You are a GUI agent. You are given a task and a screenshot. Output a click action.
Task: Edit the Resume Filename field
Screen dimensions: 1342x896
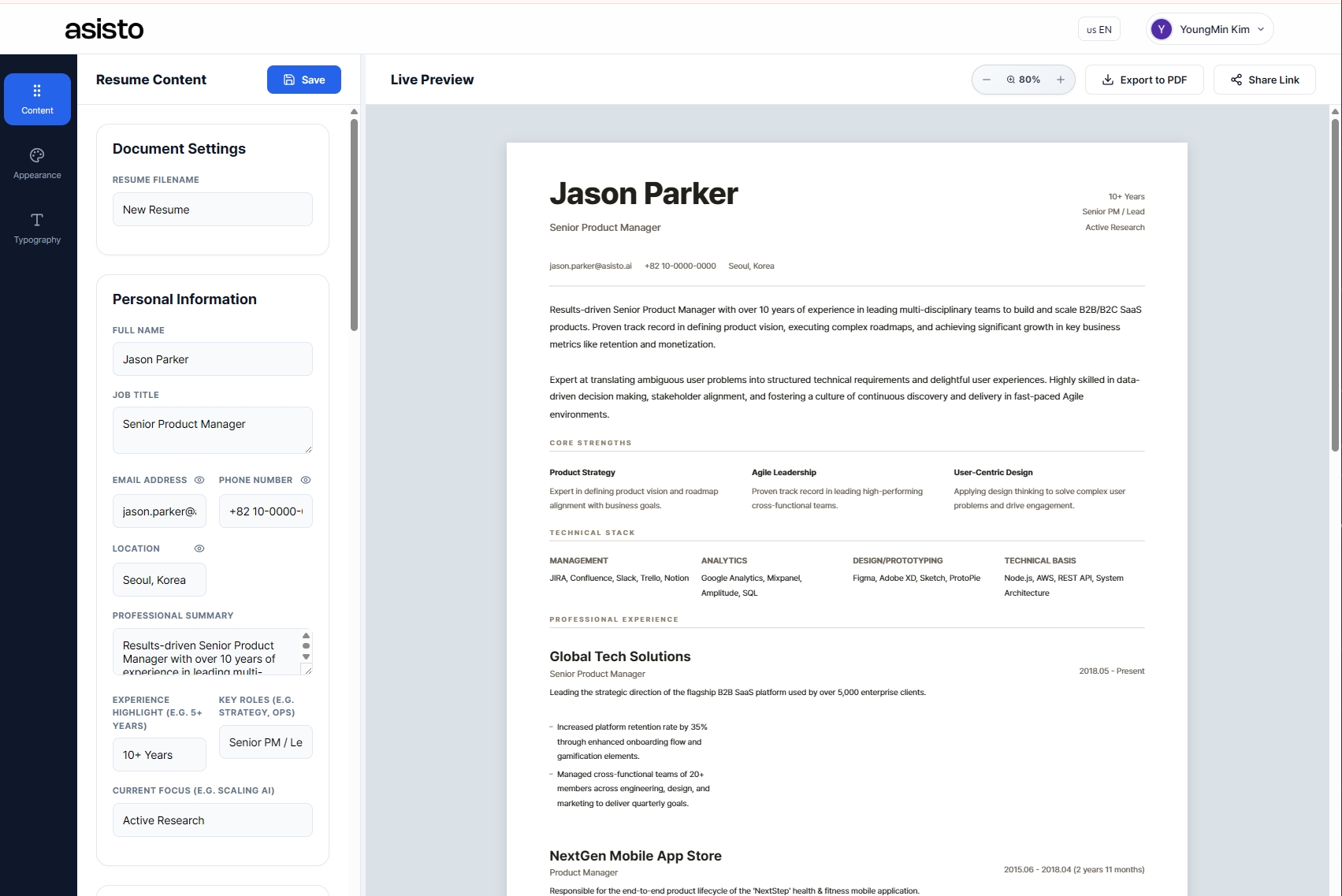tap(212, 209)
